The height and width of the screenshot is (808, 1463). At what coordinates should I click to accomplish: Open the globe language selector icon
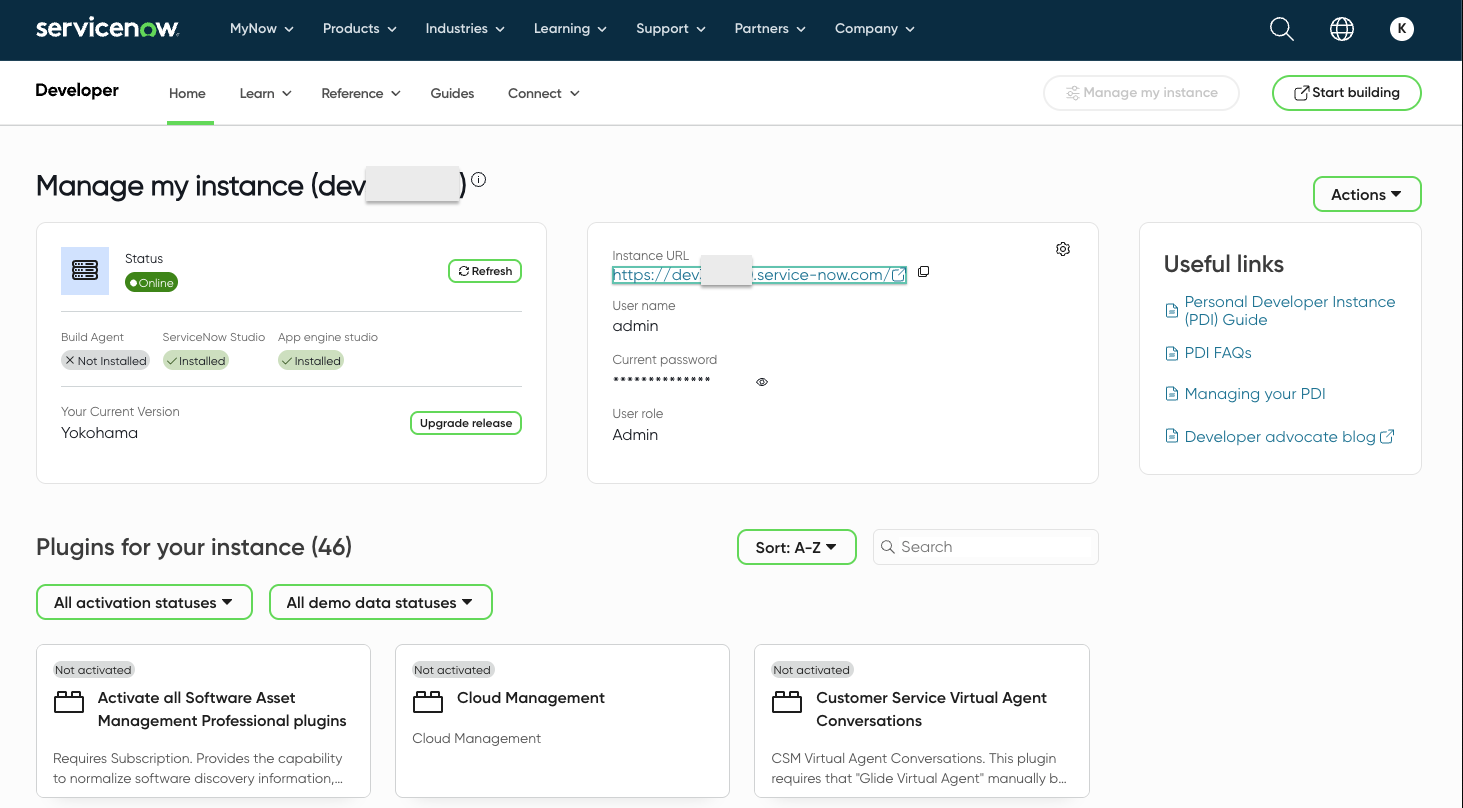coord(1342,29)
